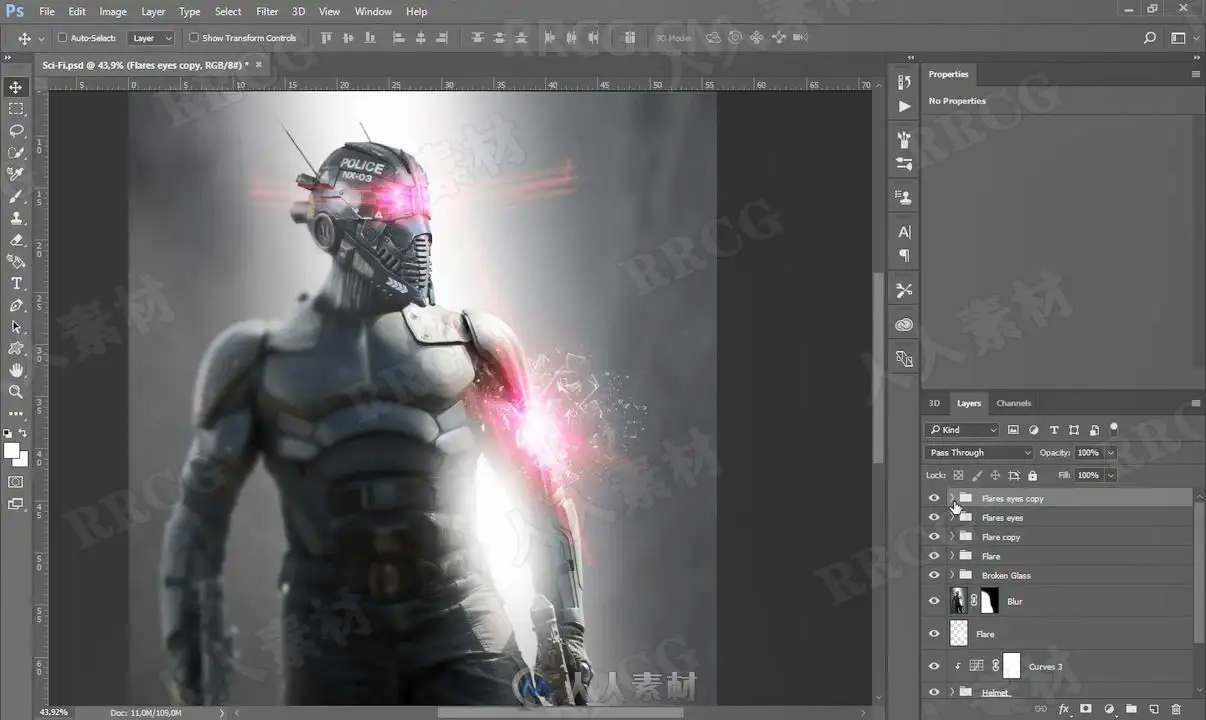Select the Eyedropper tool

click(x=16, y=174)
